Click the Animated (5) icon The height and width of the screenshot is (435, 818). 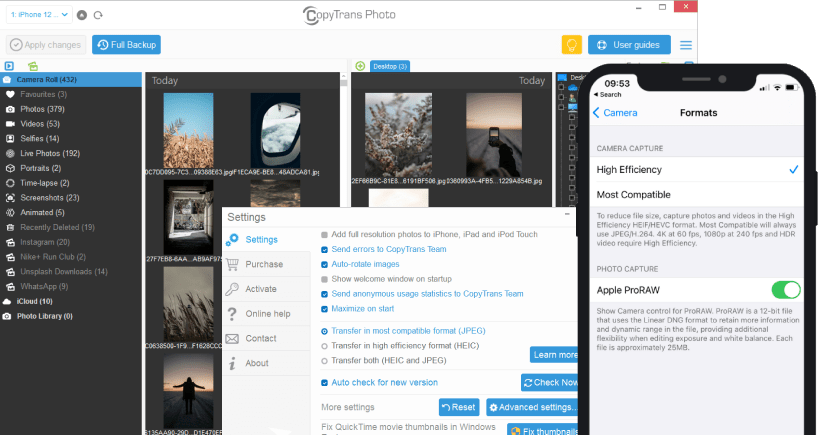pyautogui.click(x=10, y=212)
